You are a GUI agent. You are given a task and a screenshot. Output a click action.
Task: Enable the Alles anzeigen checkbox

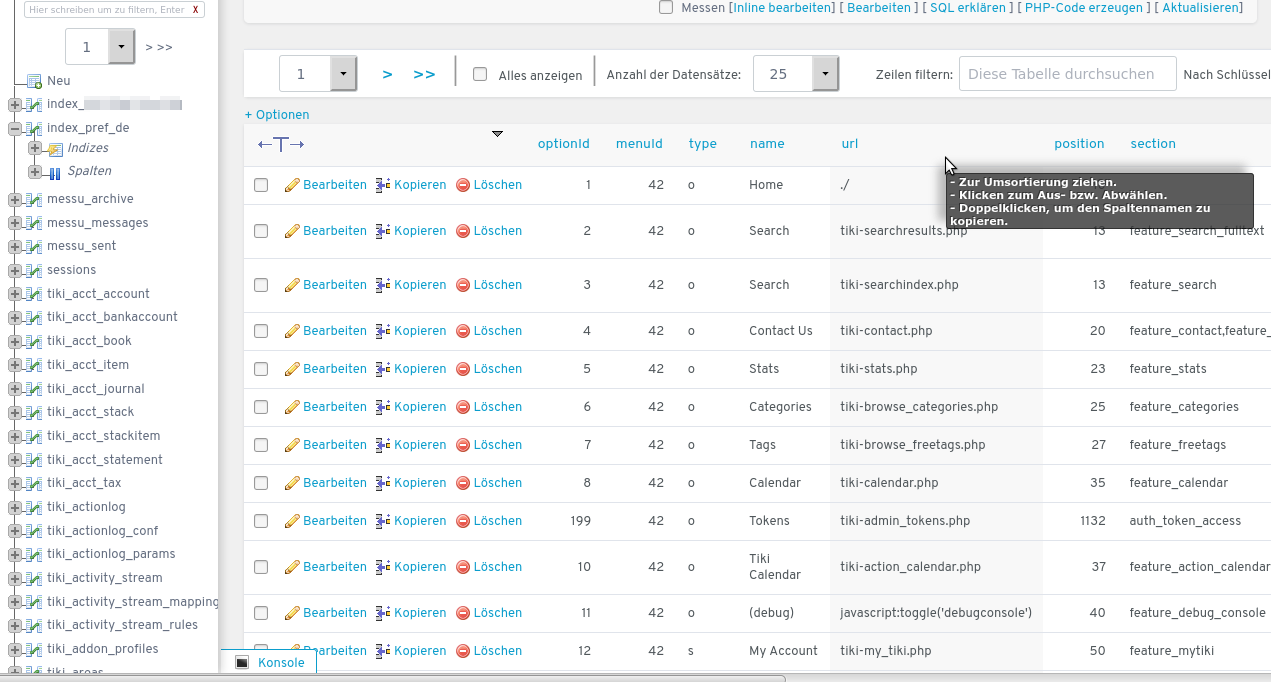[480, 74]
